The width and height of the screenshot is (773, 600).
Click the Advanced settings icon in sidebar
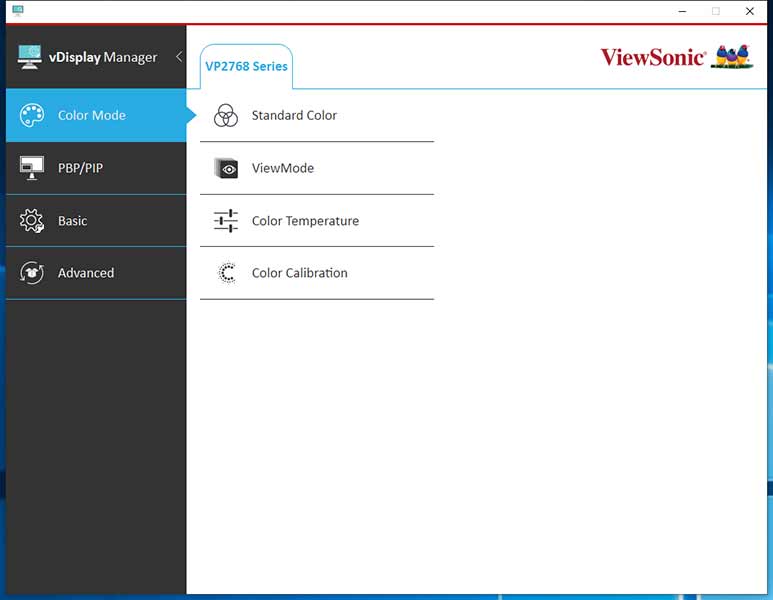tap(32, 273)
